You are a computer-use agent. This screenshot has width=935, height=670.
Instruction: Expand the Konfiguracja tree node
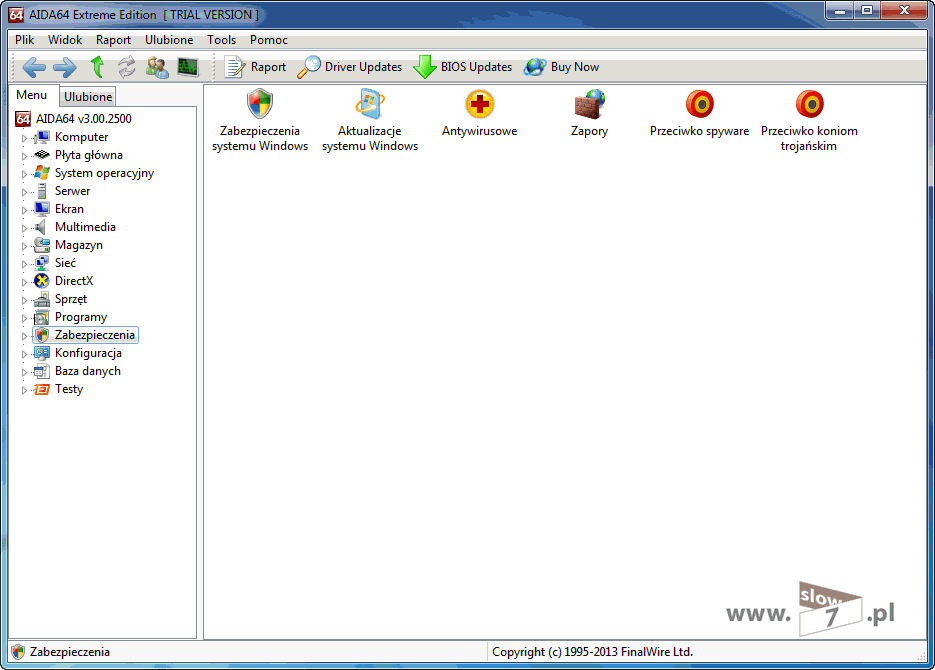(x=24, y=354)
